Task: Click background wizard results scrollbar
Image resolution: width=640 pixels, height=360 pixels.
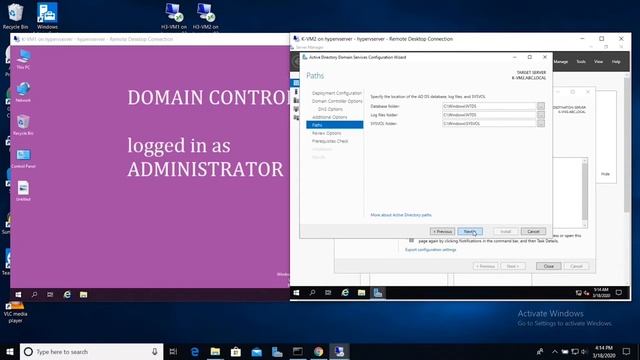Action: point(585,193)
